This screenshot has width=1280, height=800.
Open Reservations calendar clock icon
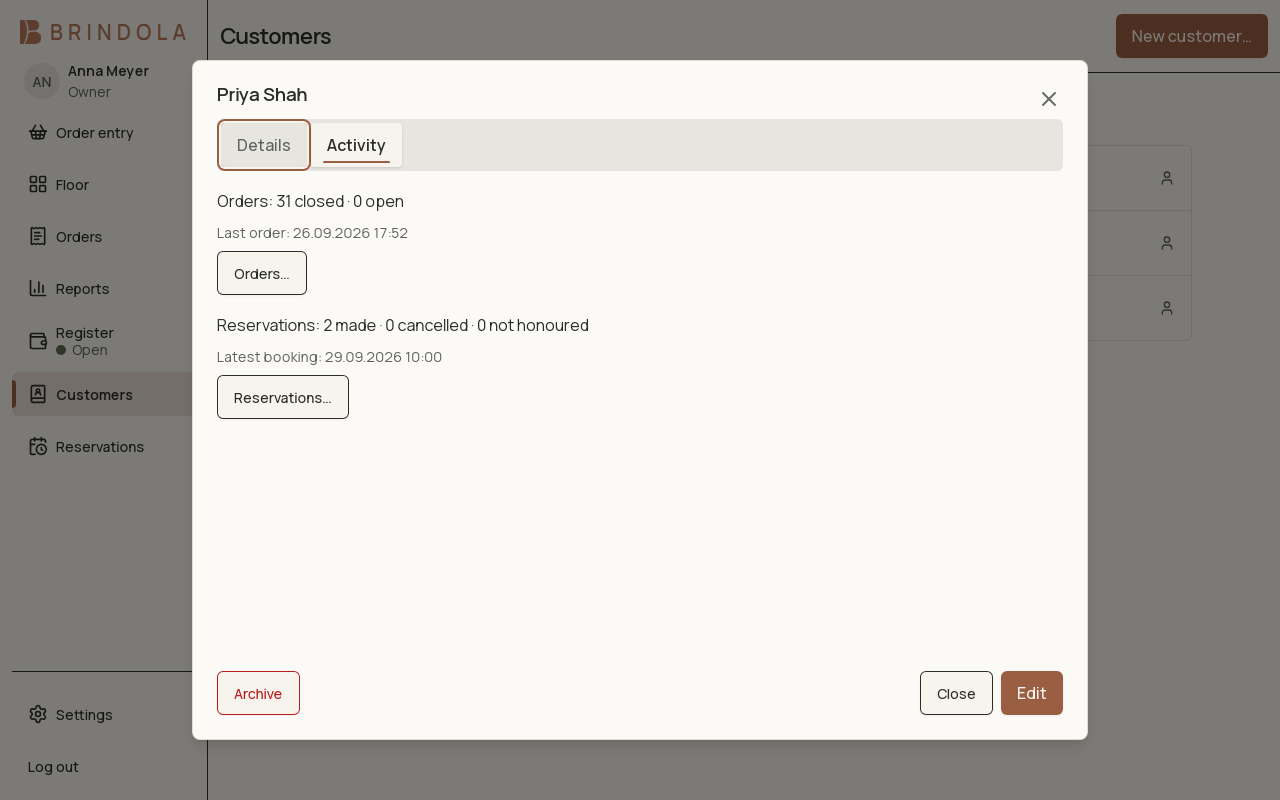pos(38,446)
